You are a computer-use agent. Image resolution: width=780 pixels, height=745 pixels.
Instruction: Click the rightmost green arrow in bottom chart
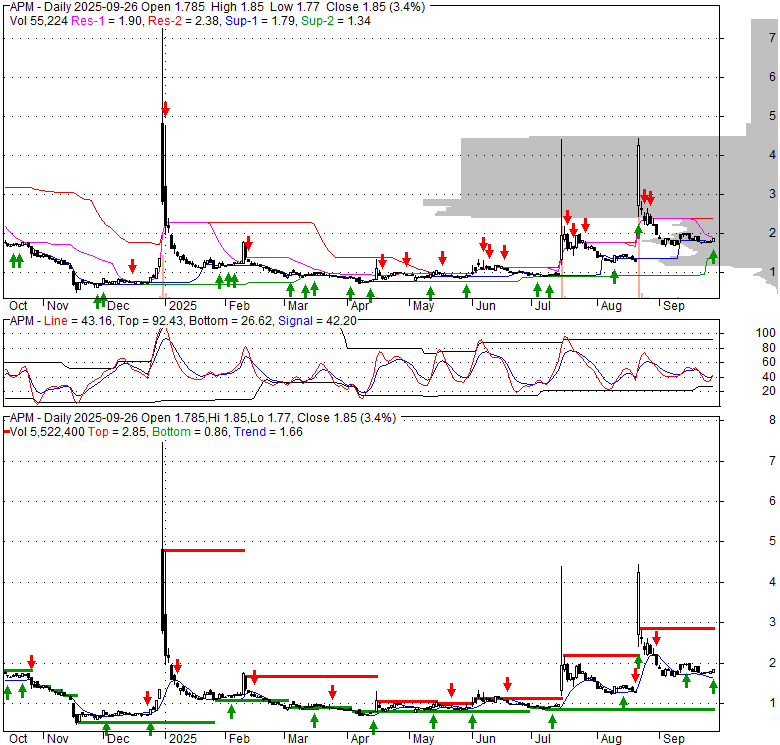(x=713, y=687)
